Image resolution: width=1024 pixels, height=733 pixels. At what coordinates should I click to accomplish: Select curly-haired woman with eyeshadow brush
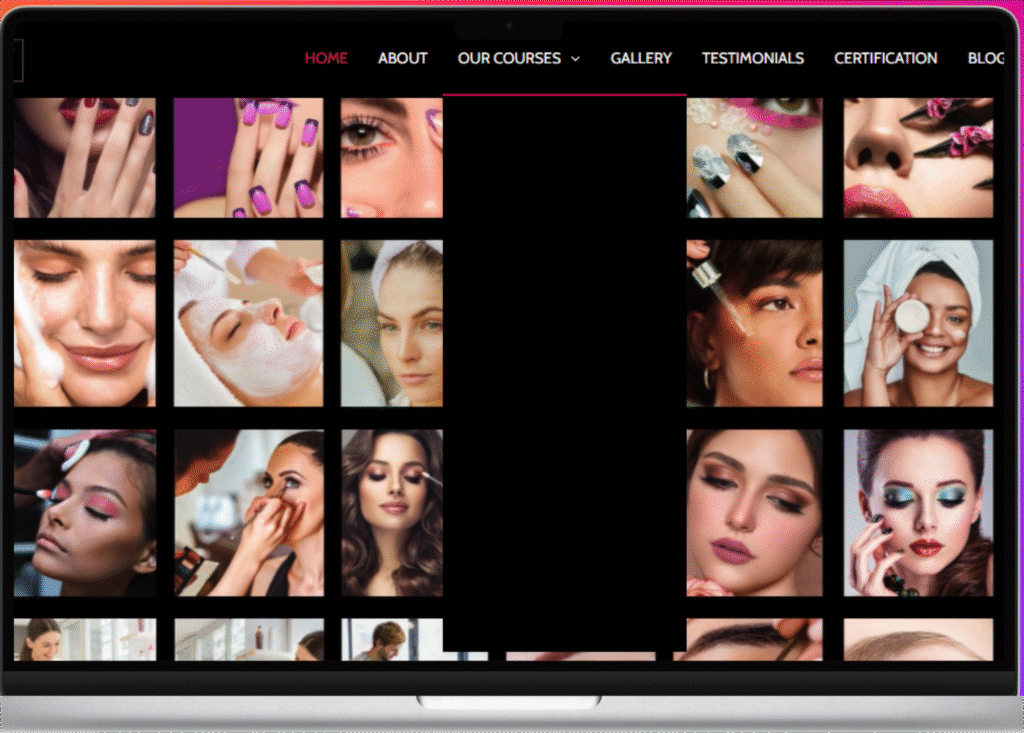[x=392, y=513]
